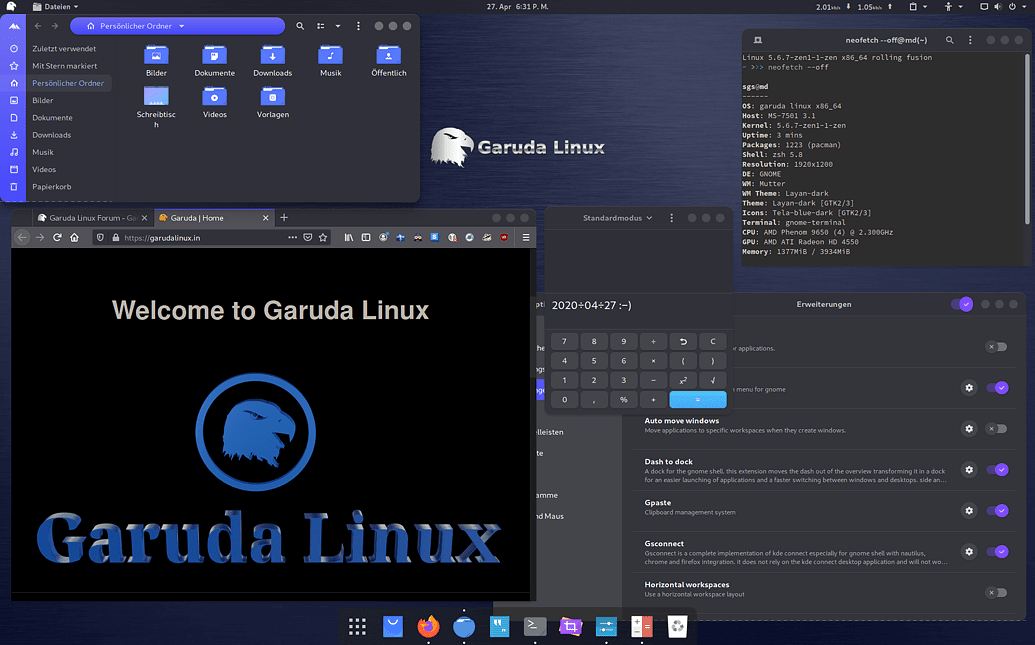Open the Firefox hamburger menu
1035x645 pixels.
pos(526,238)
